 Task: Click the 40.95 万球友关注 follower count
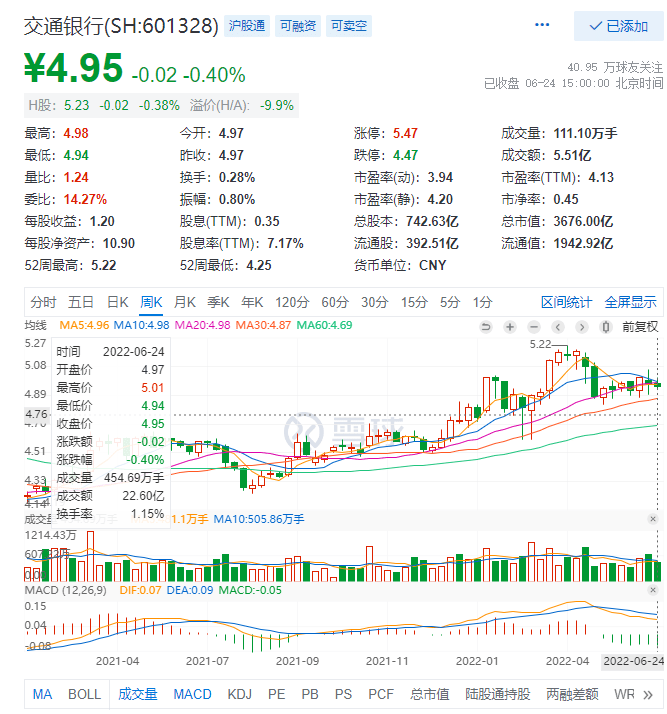pos(615,67)
